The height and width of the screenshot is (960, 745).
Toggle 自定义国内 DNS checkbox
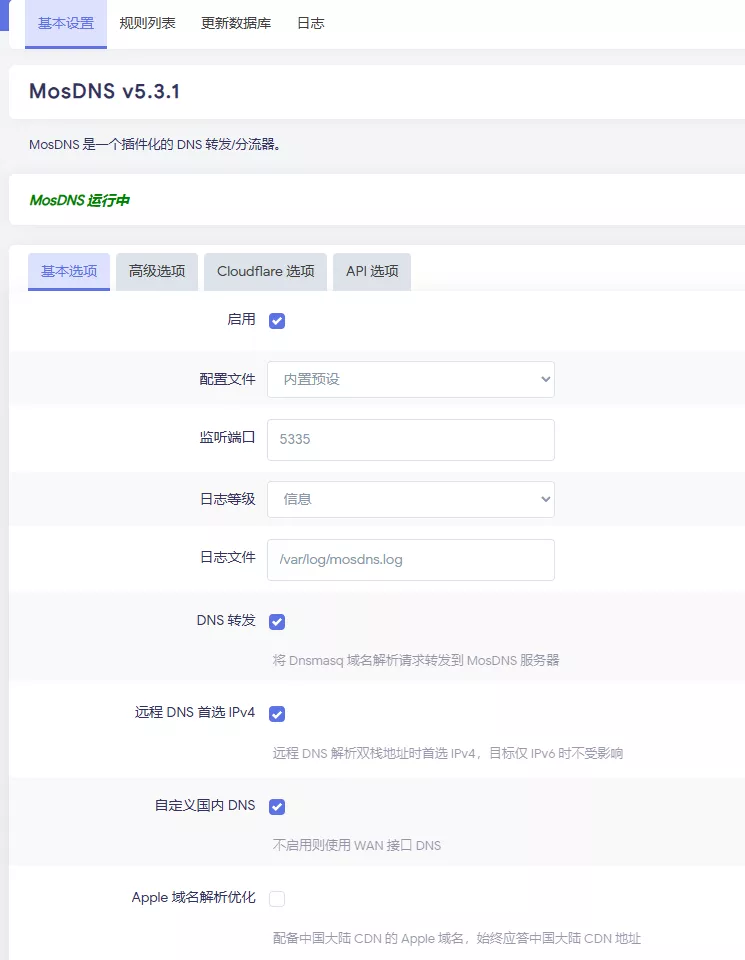pos(277,807)
